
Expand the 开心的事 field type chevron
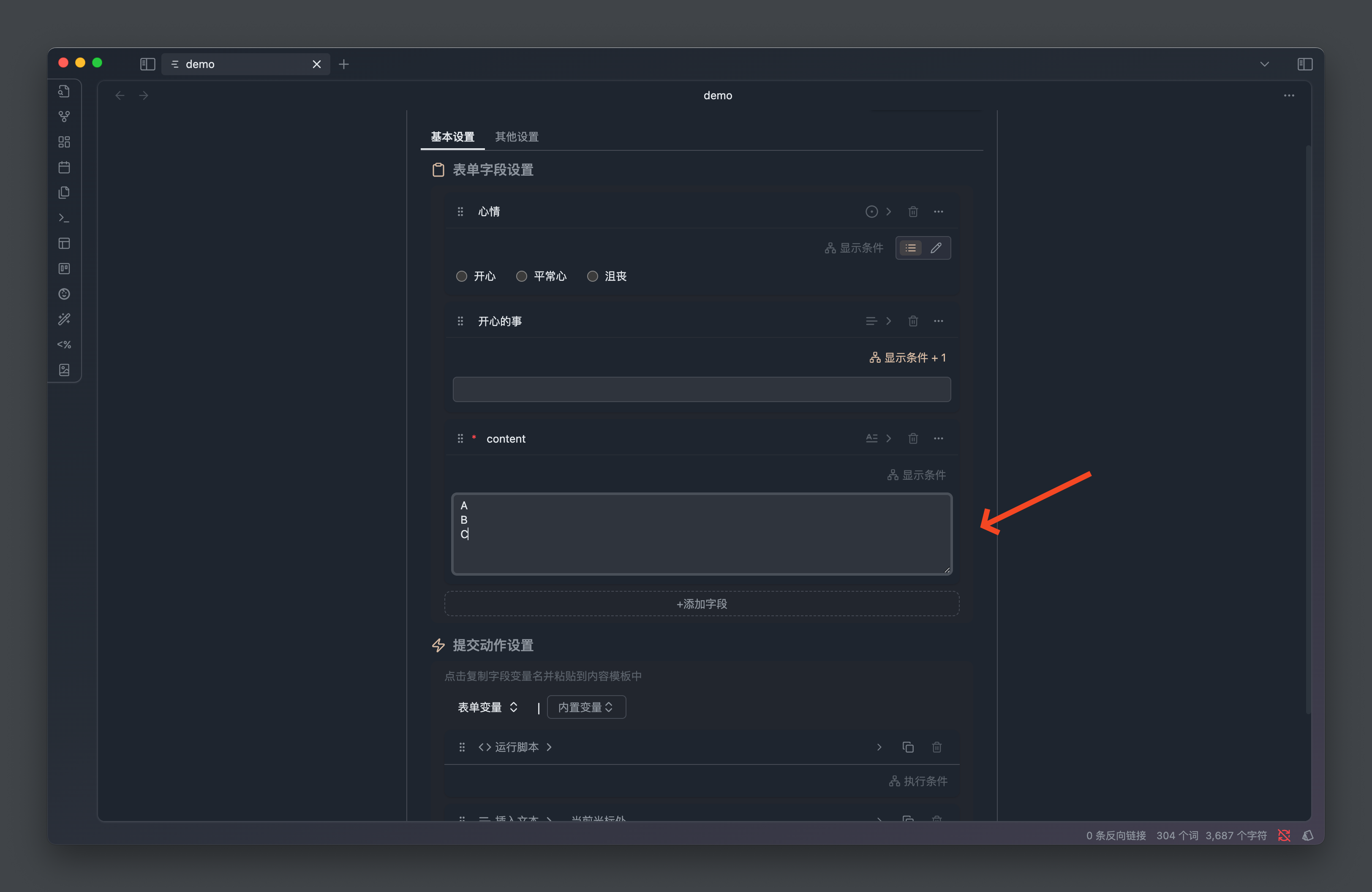point(888,321)
